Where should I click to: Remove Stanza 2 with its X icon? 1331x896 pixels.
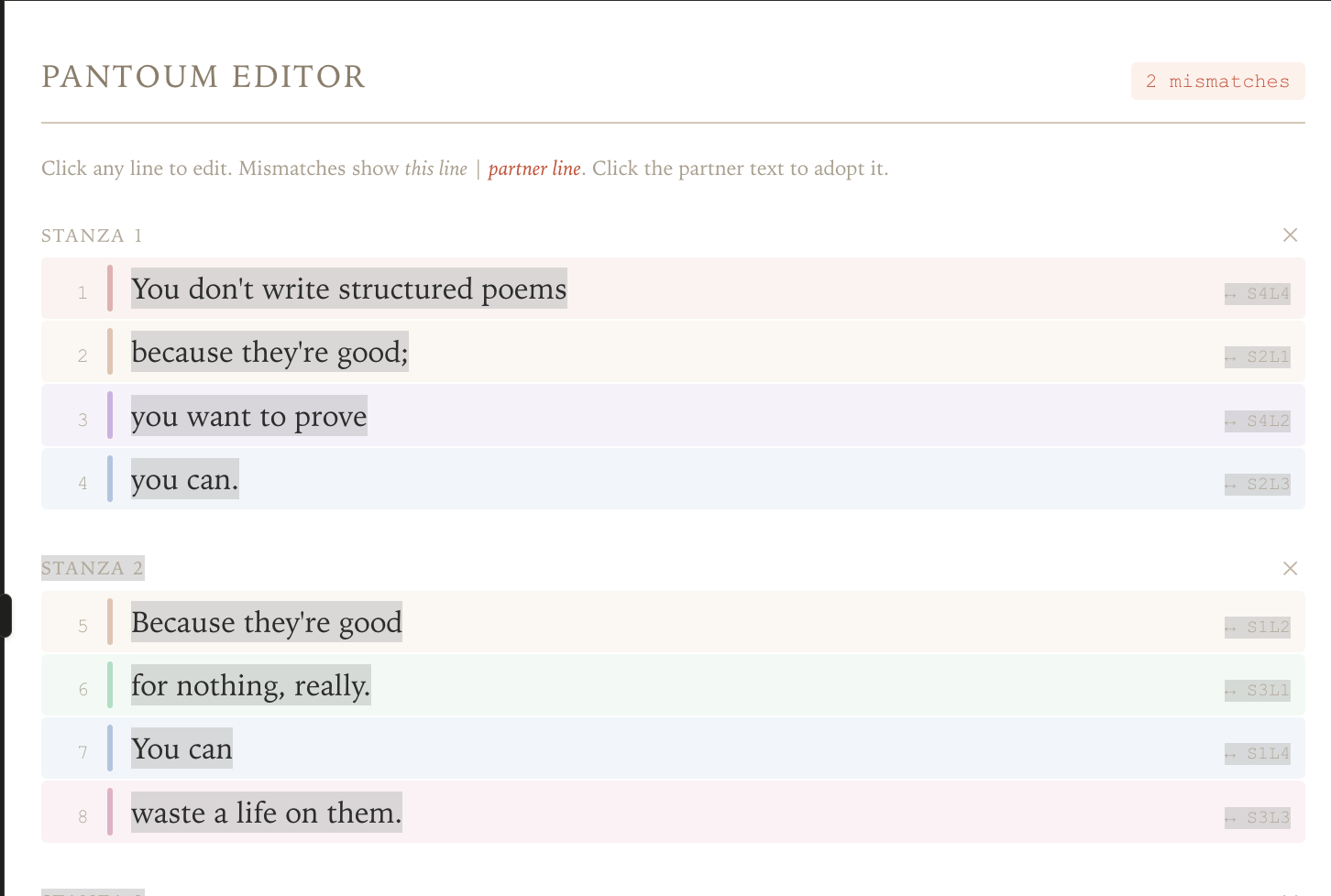1290,569
